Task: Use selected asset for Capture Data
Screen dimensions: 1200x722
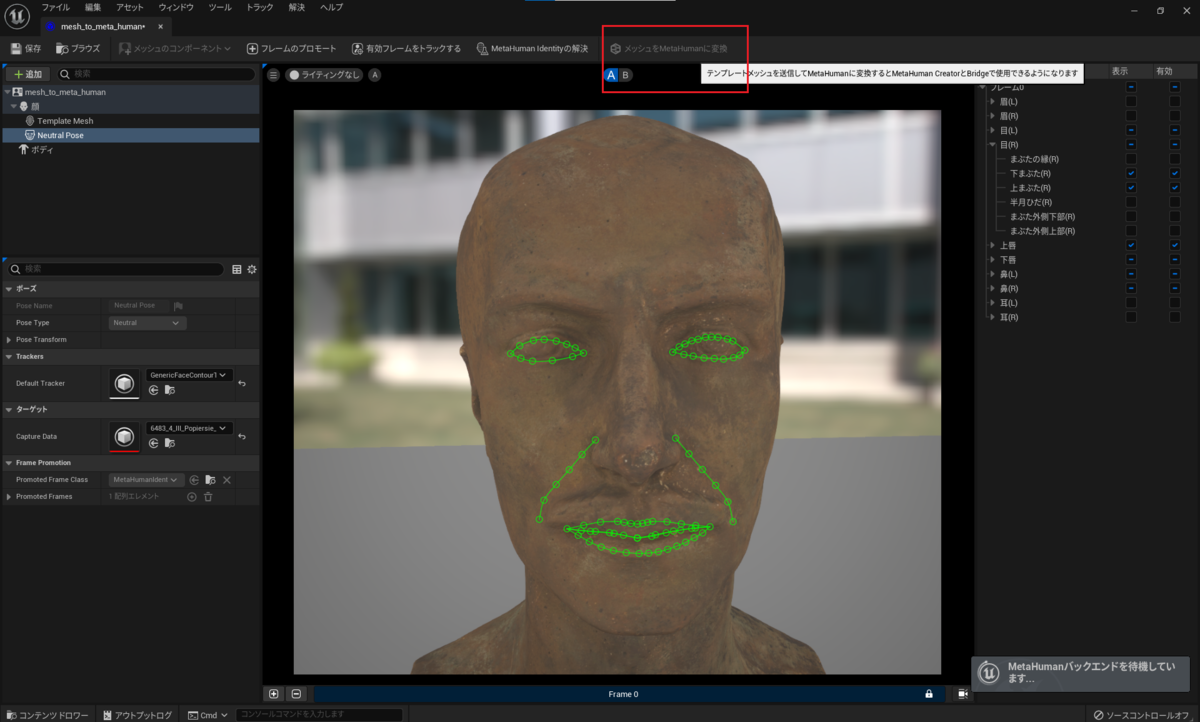Action: [x=154, y=443]
